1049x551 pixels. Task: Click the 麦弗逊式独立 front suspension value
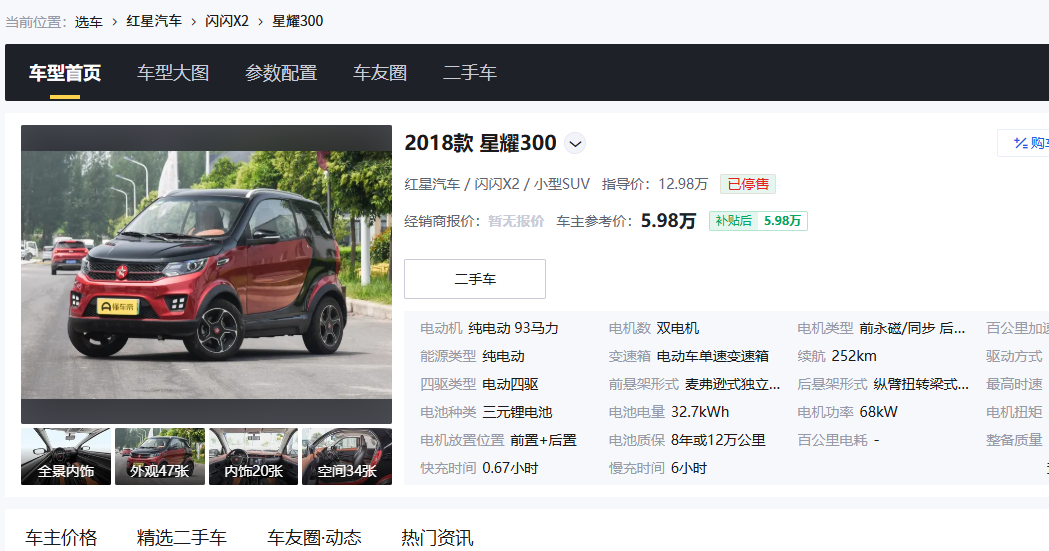[x=733, y=384]
